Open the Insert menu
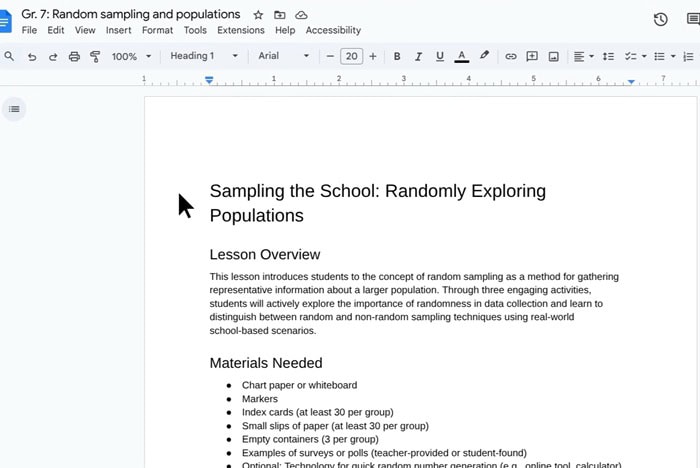700x468 pixels. (118, 30)
